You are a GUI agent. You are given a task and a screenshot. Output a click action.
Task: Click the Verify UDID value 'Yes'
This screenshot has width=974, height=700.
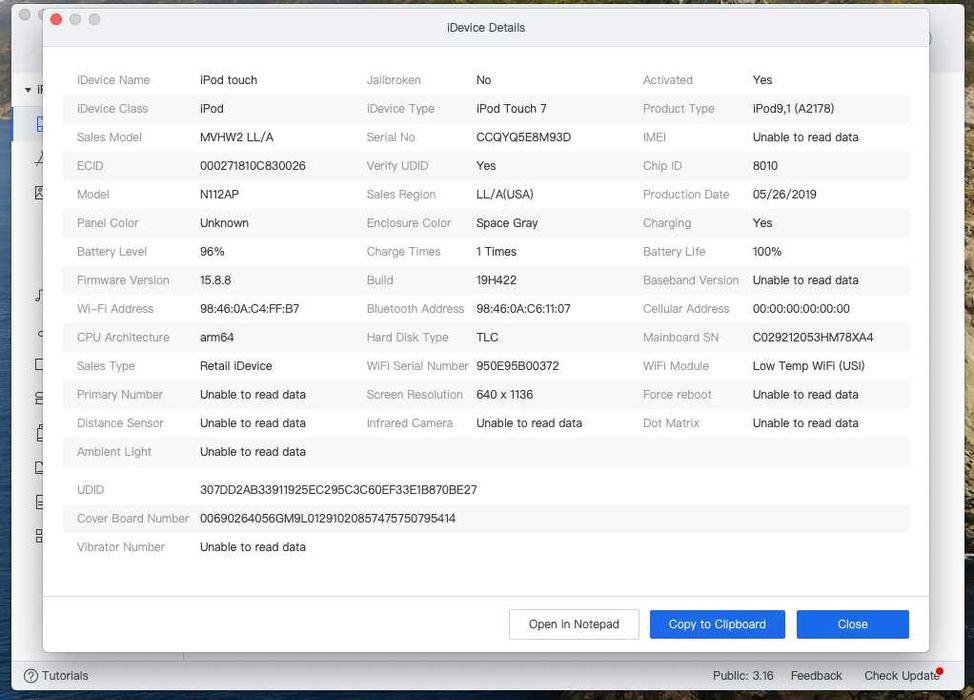tap(486, 166)
